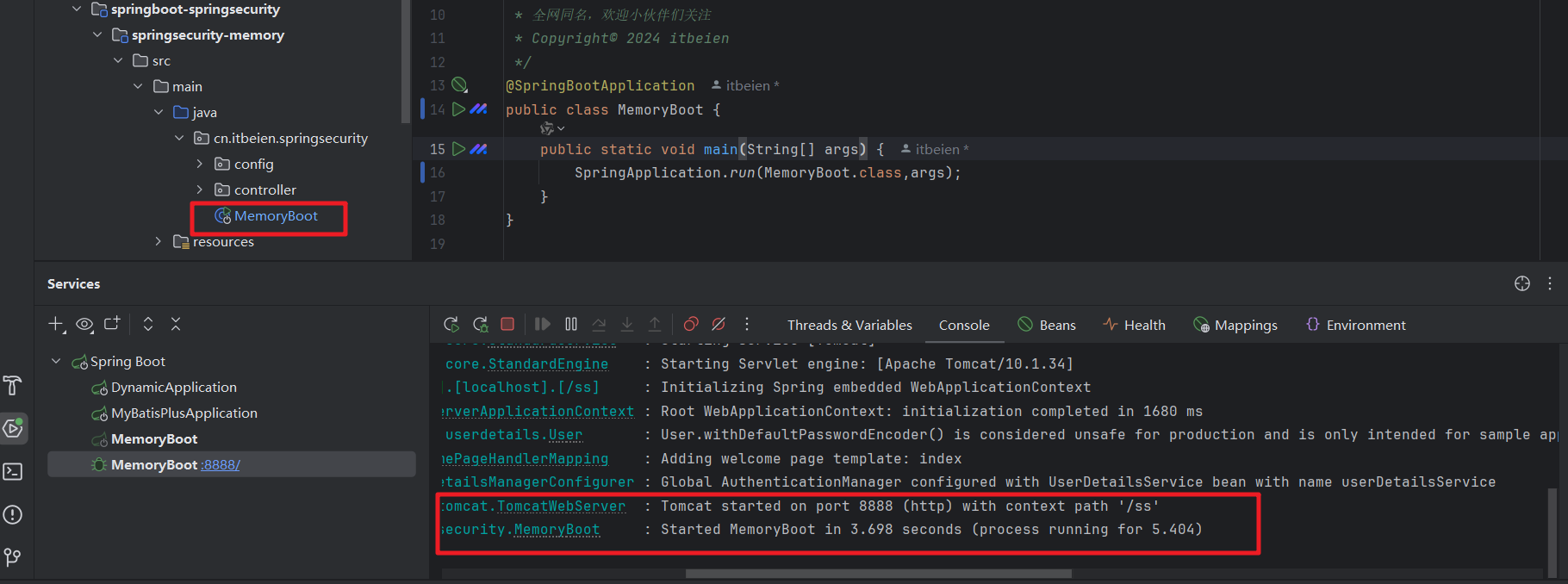Collapse the src folder chevron
Viewport: 1568px width, 584px height.
[118, 60]
